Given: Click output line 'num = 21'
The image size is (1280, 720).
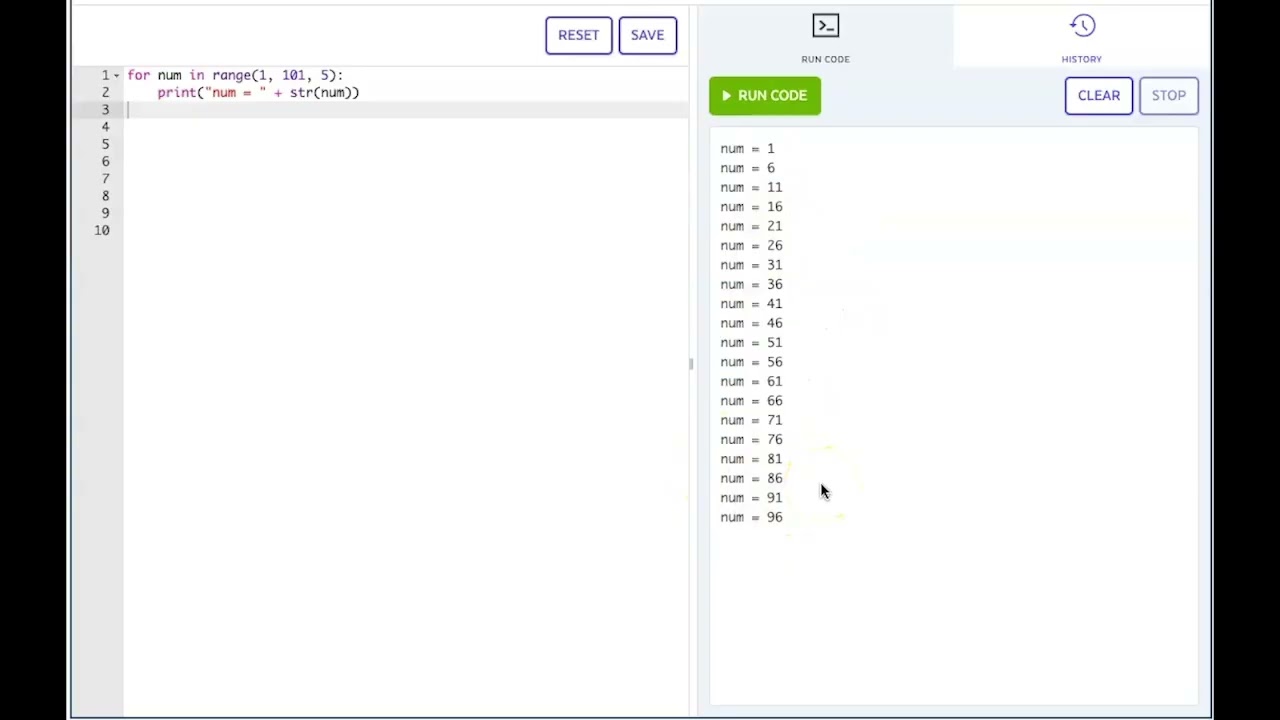Looking at the screenshot, I should pyautogui.click(x=751, y=226).
